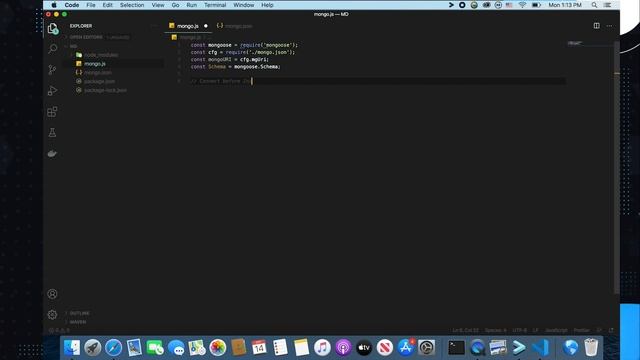
Task: Open the File menu
Action: pos(91,5)
